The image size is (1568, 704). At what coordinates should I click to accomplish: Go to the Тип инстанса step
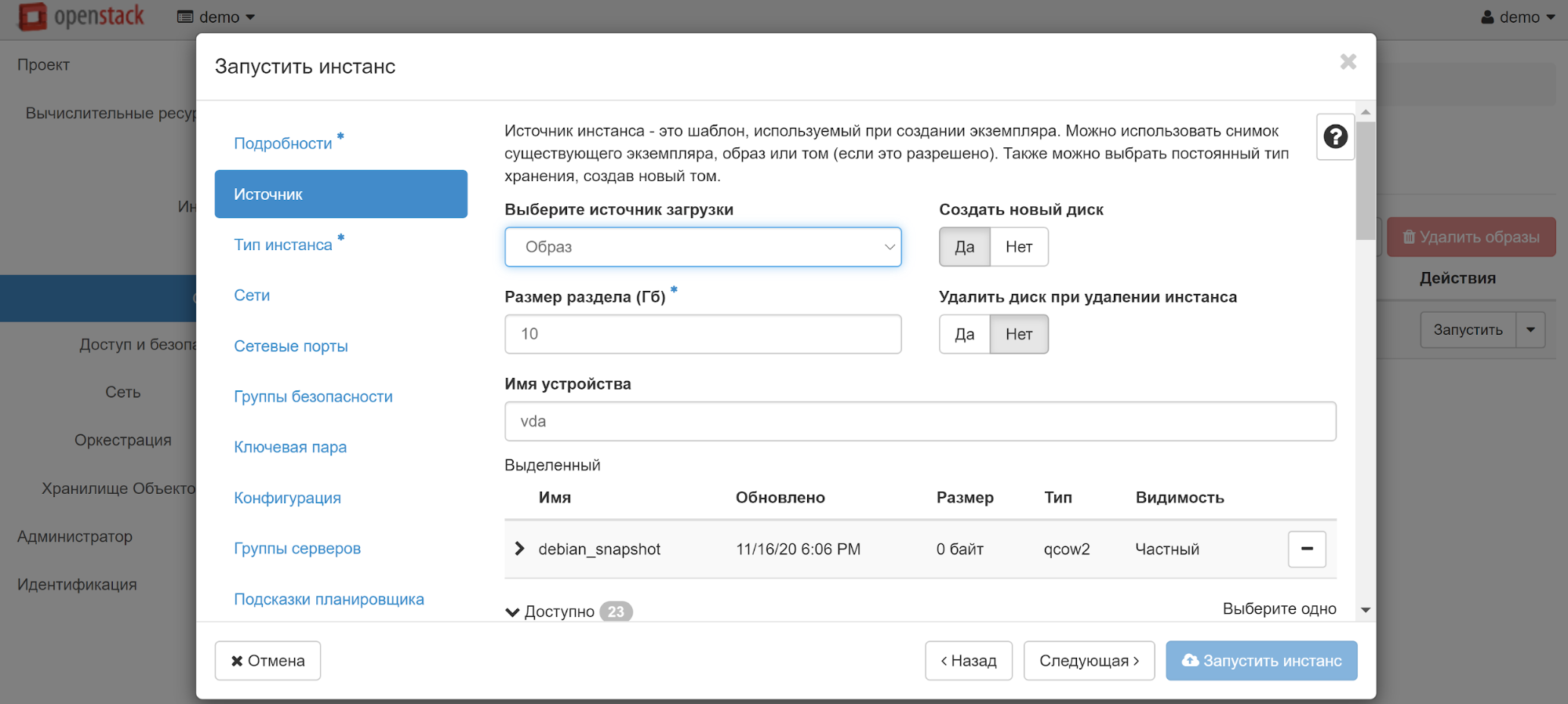pos(283,245)
